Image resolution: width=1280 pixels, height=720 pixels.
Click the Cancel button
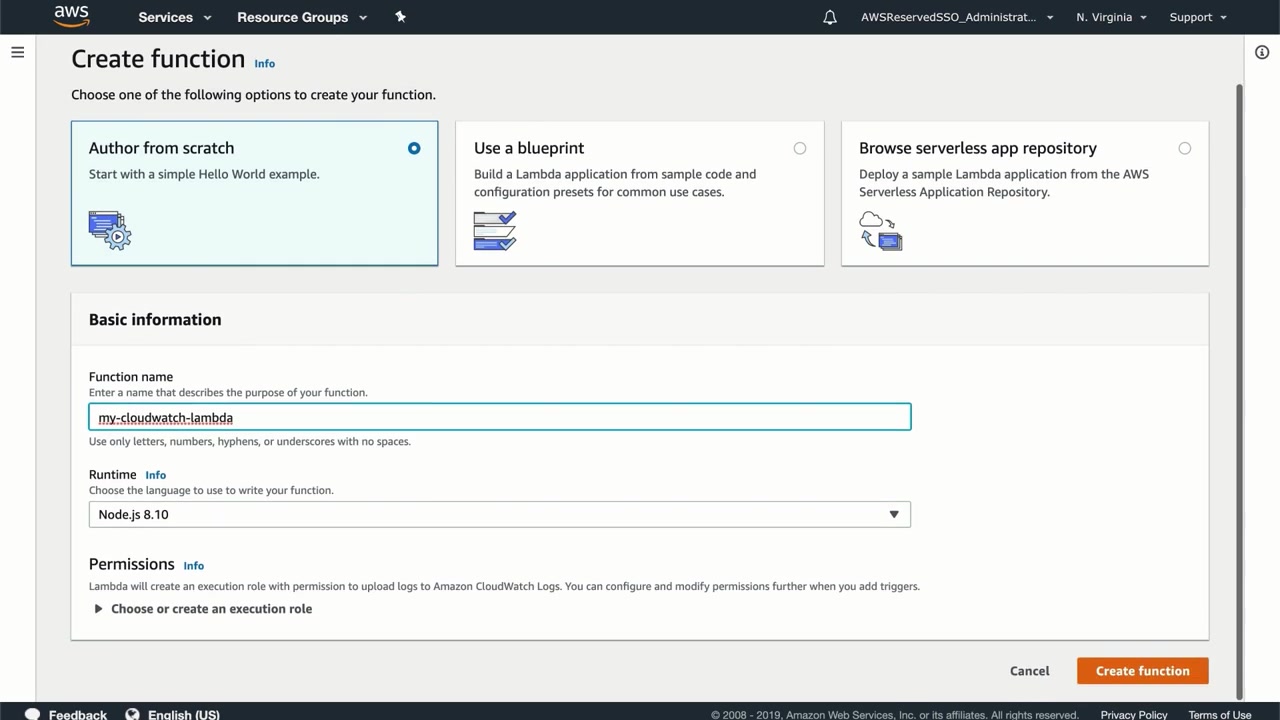[x=1030, y=671]
